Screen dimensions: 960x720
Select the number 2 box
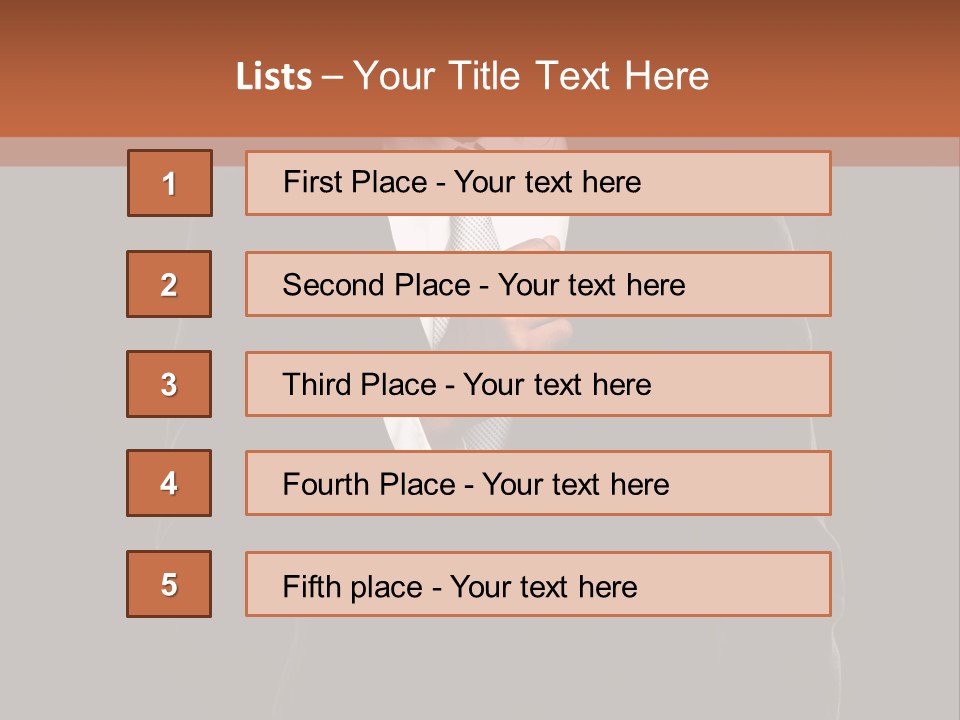169,284
